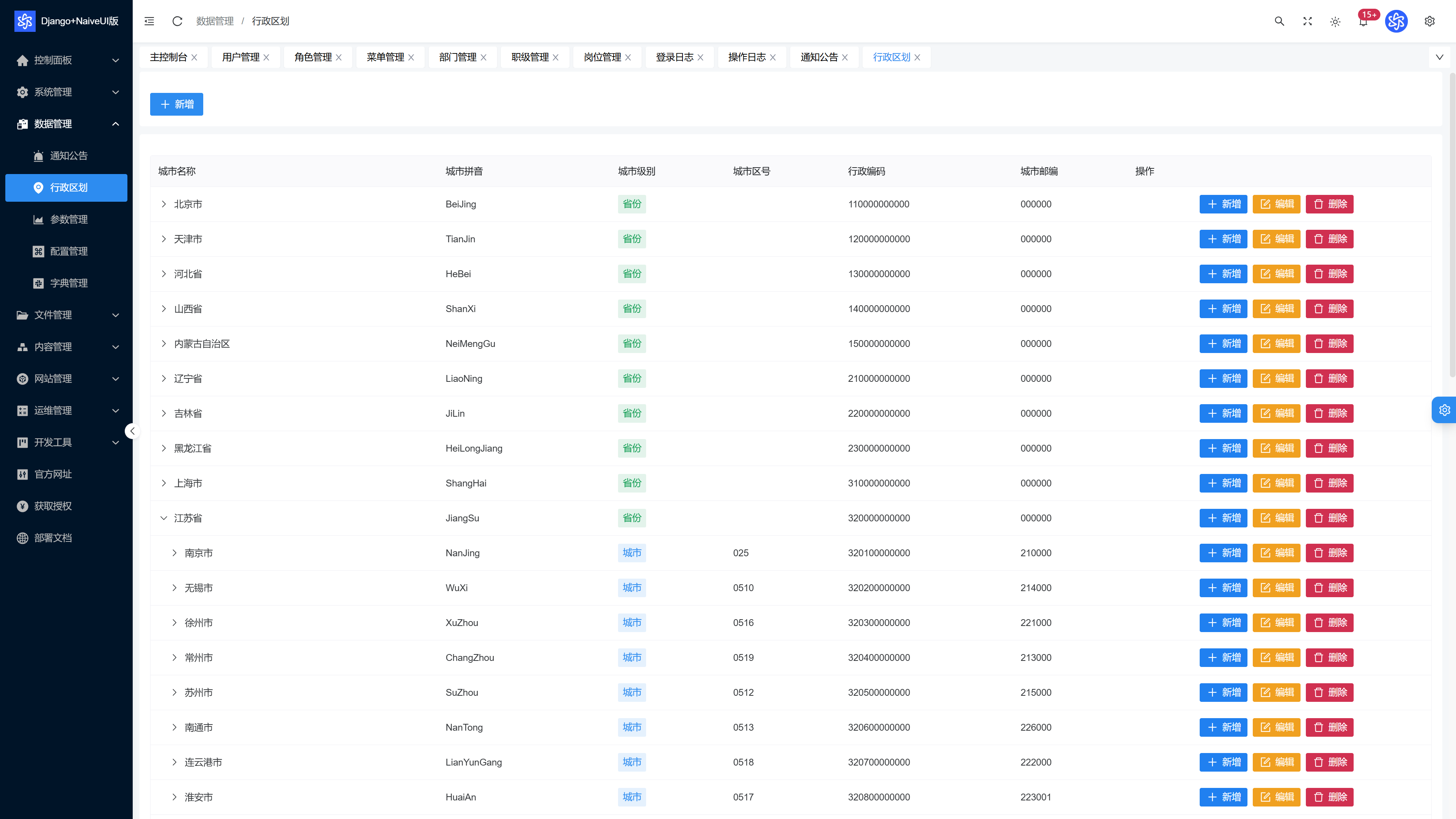Click the refresh icon in the header
This screenshot has height=819, width=1456.
point(177,21)
